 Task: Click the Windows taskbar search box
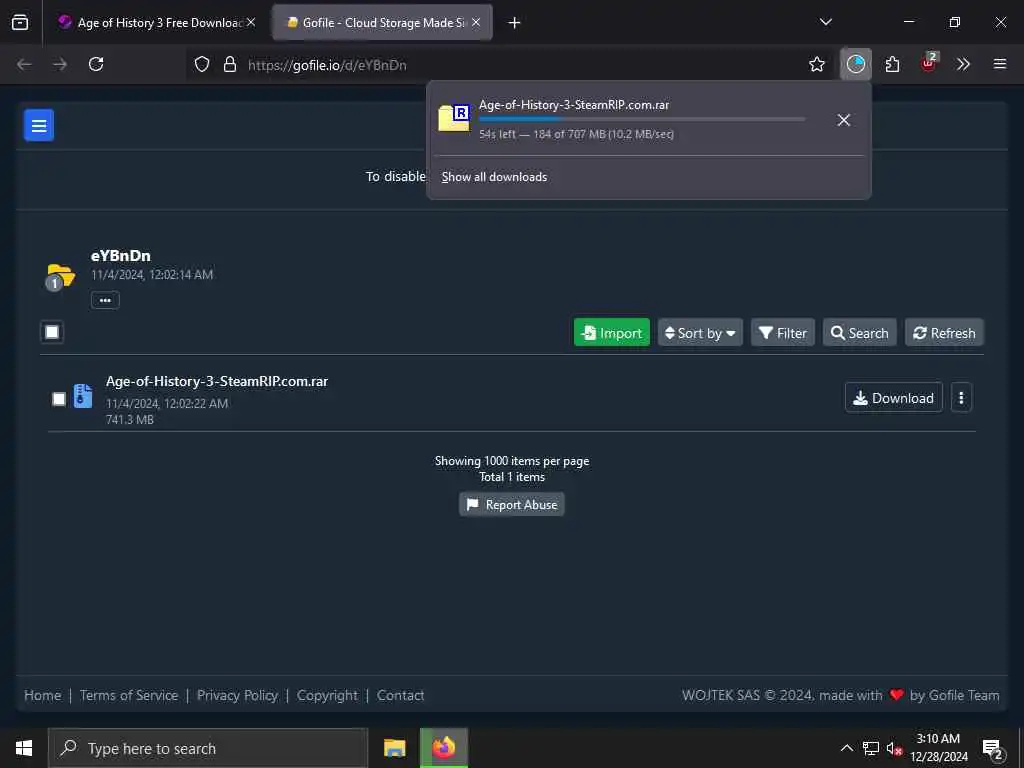pyautogui.click(x=208, y=748)
